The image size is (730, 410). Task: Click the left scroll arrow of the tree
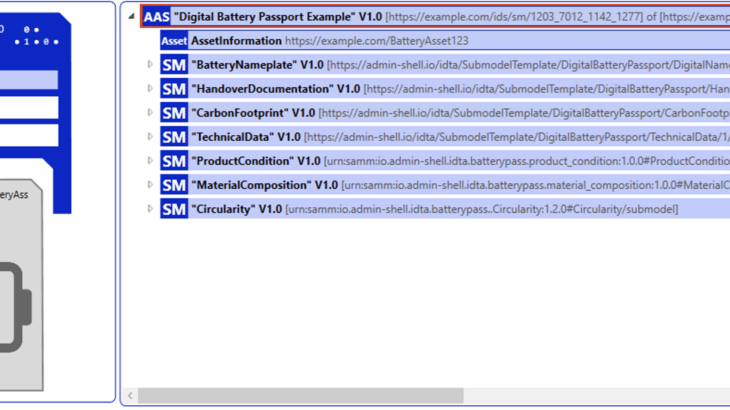[130, 396]
